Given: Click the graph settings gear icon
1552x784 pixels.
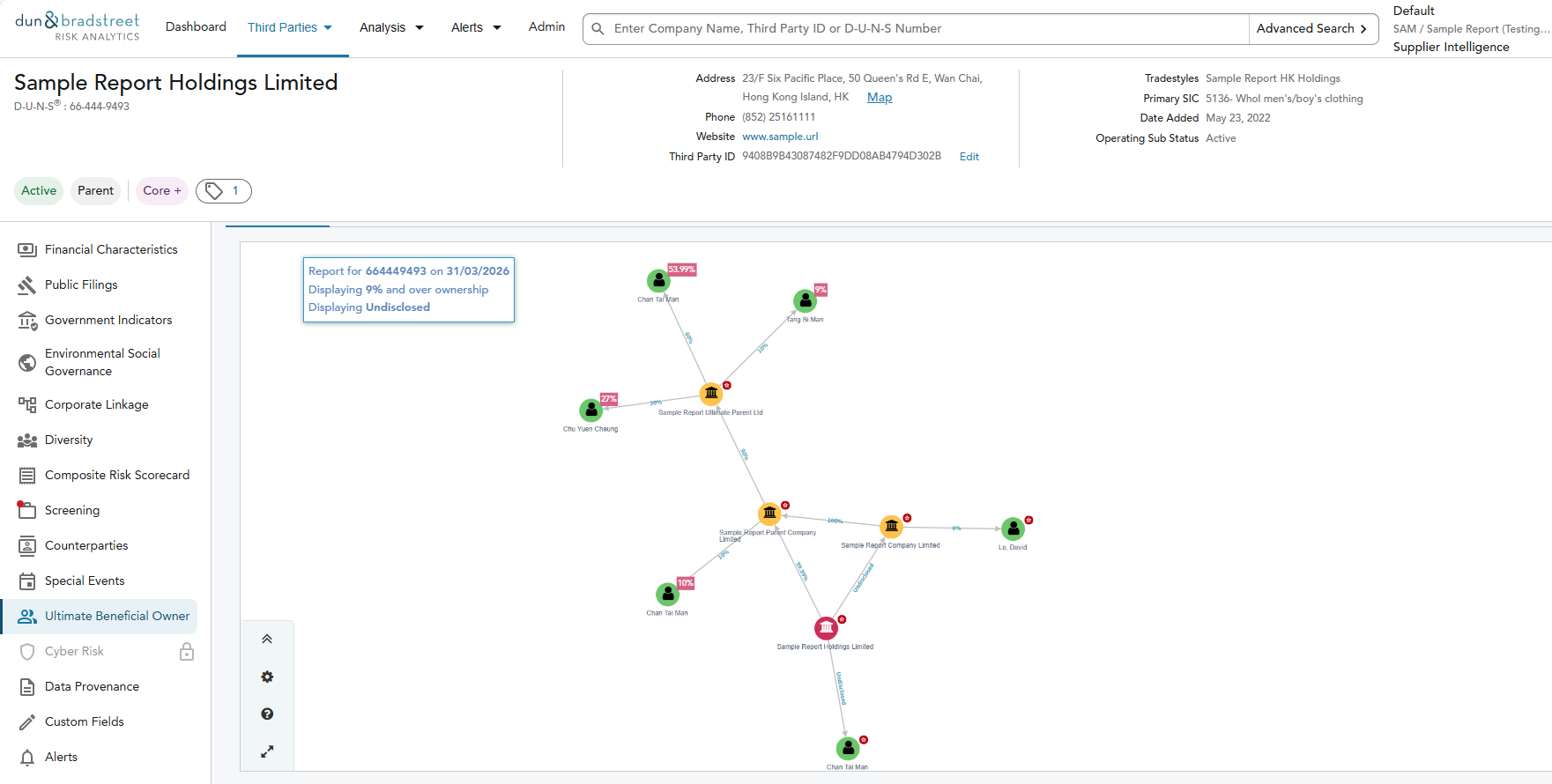Looking at the screenshot, I should tap(267, 677).
